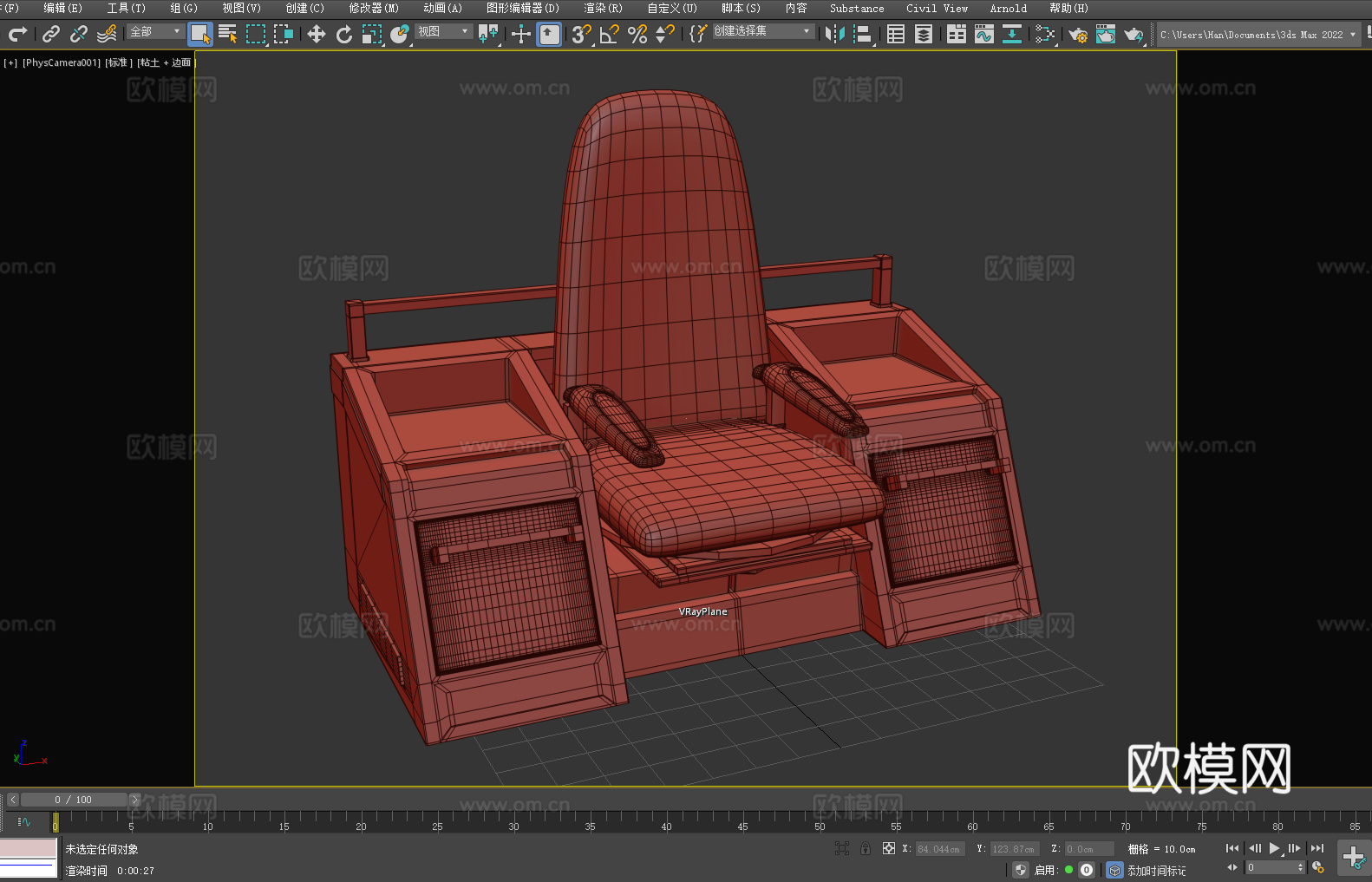Go to the start frame
This screenshot has height=882, width=1372.
(x=1232, y=848)
